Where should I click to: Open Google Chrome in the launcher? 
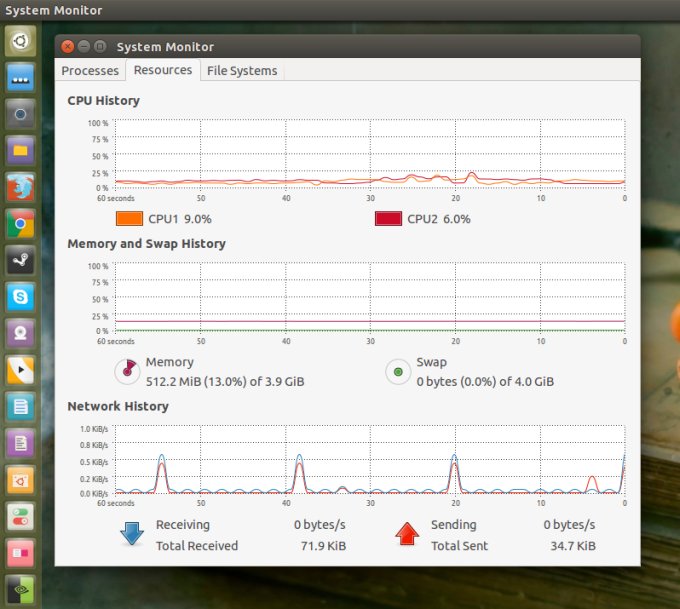click(22, 224)
